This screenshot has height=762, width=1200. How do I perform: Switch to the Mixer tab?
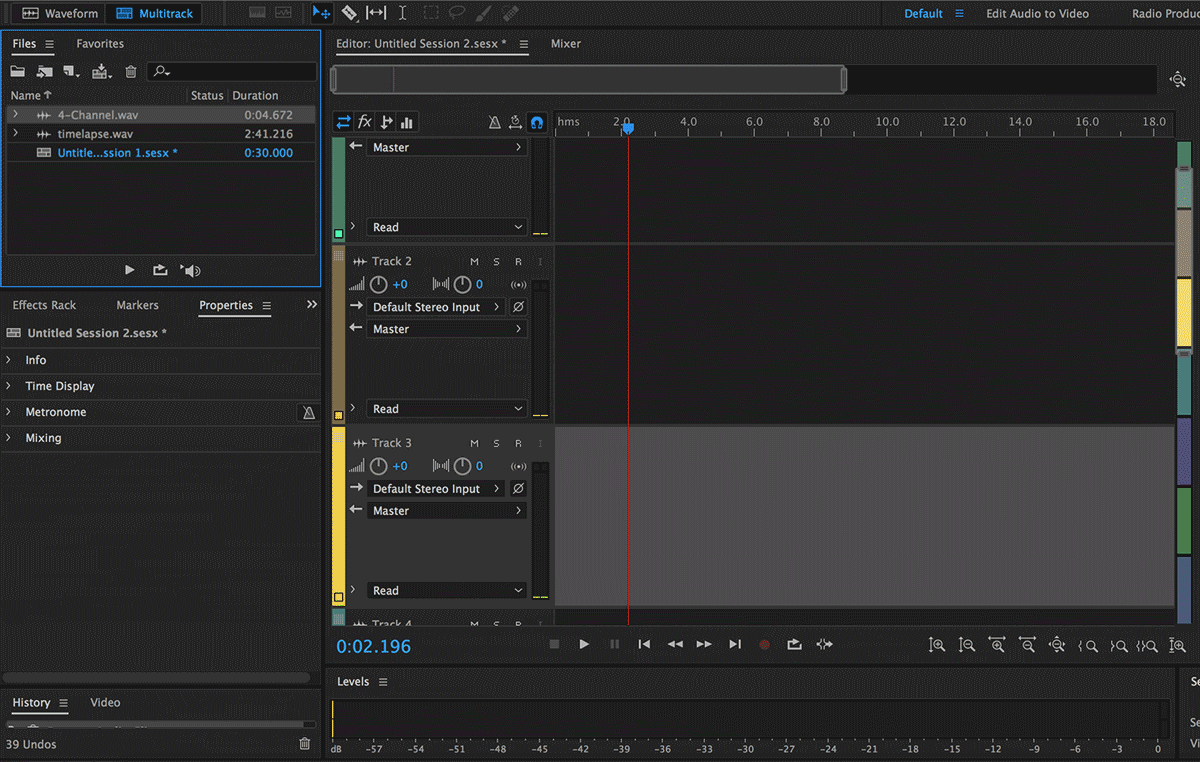coord(565,44)
